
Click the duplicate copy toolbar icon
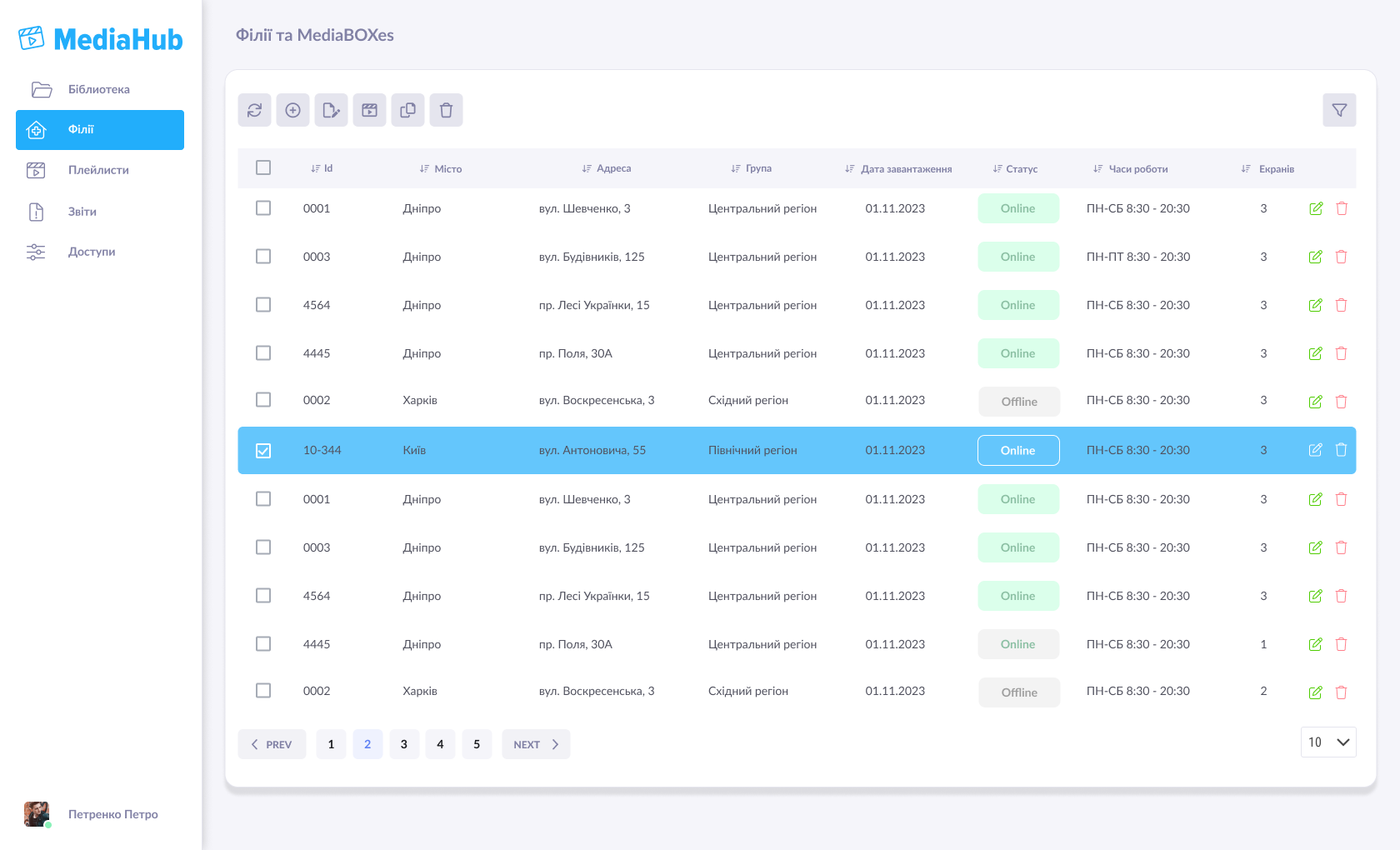coord(407,110)
